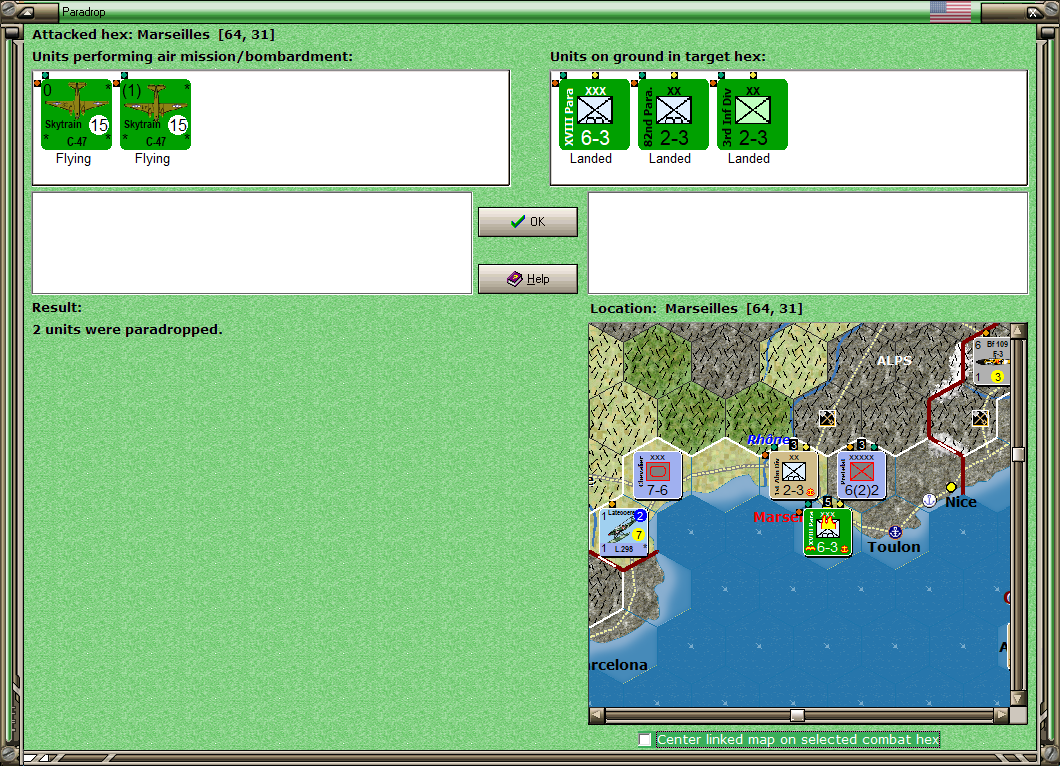Click the Toulon city label on map

pyautogui.click(x=894, y=547)
